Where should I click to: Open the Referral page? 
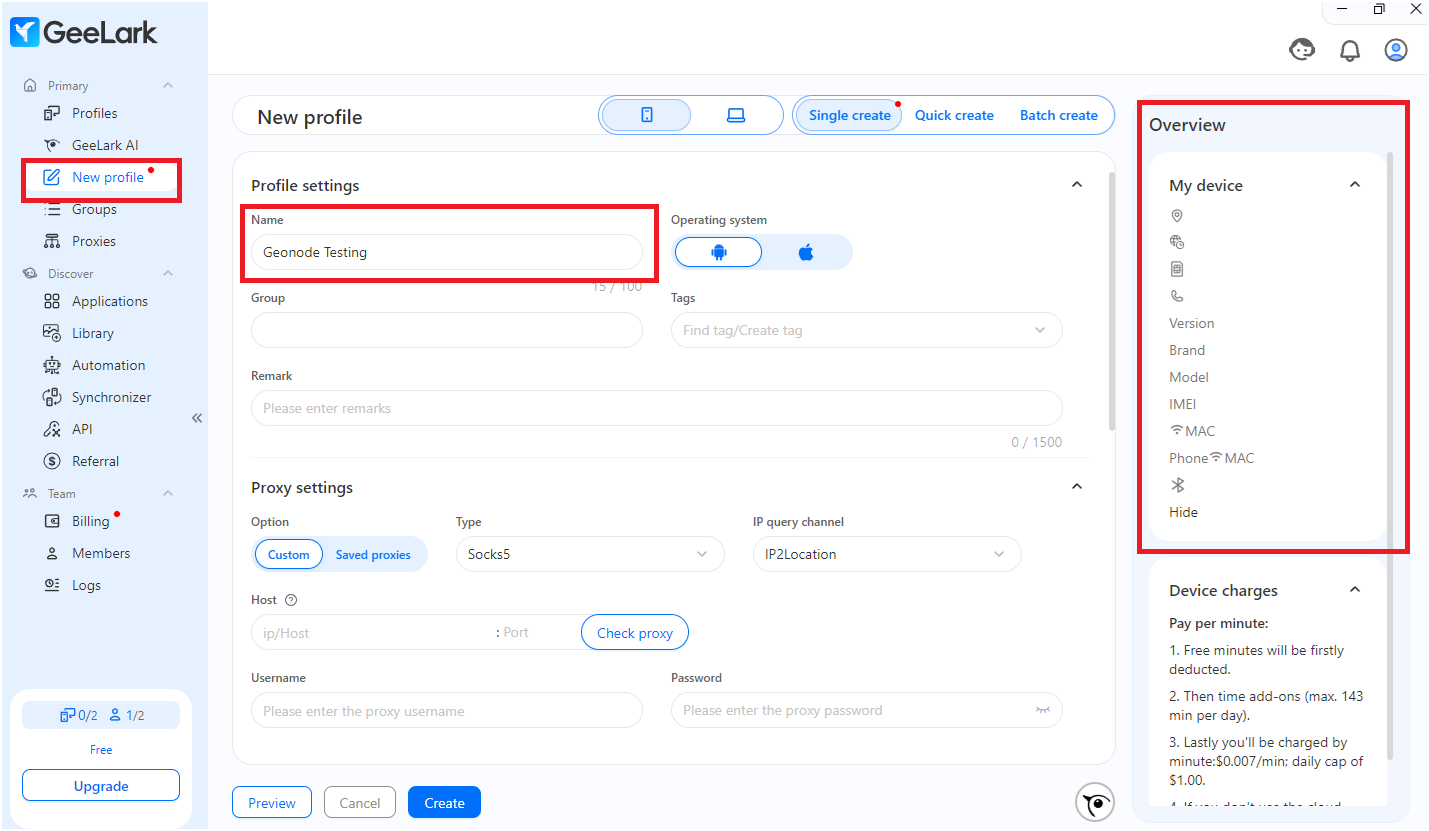[x=94, y=460]
